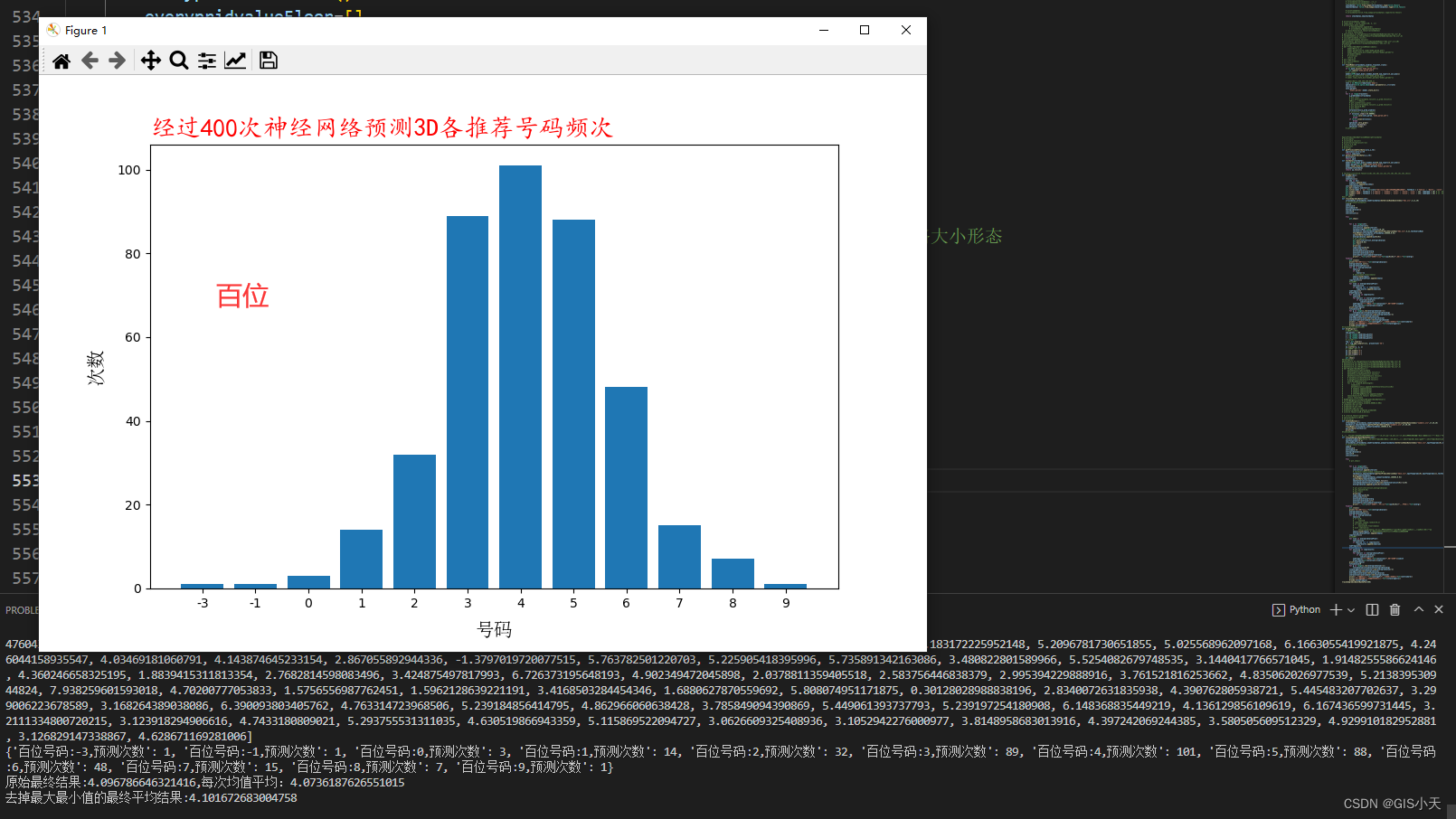Close the Figure 1 window
1456x819 pixels.
click(x=906, y=30)
